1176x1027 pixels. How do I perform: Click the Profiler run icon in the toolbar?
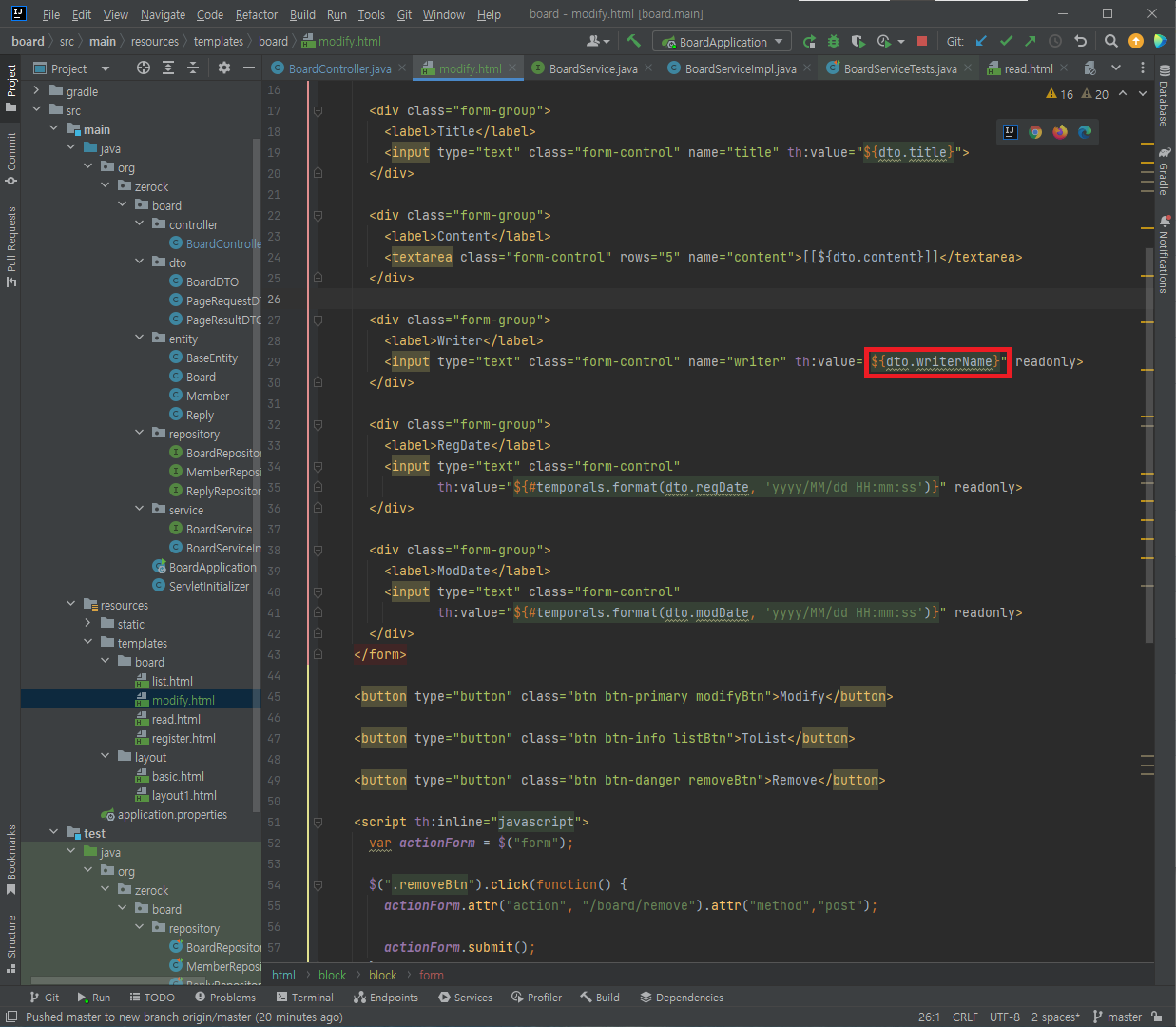point(884,41)
